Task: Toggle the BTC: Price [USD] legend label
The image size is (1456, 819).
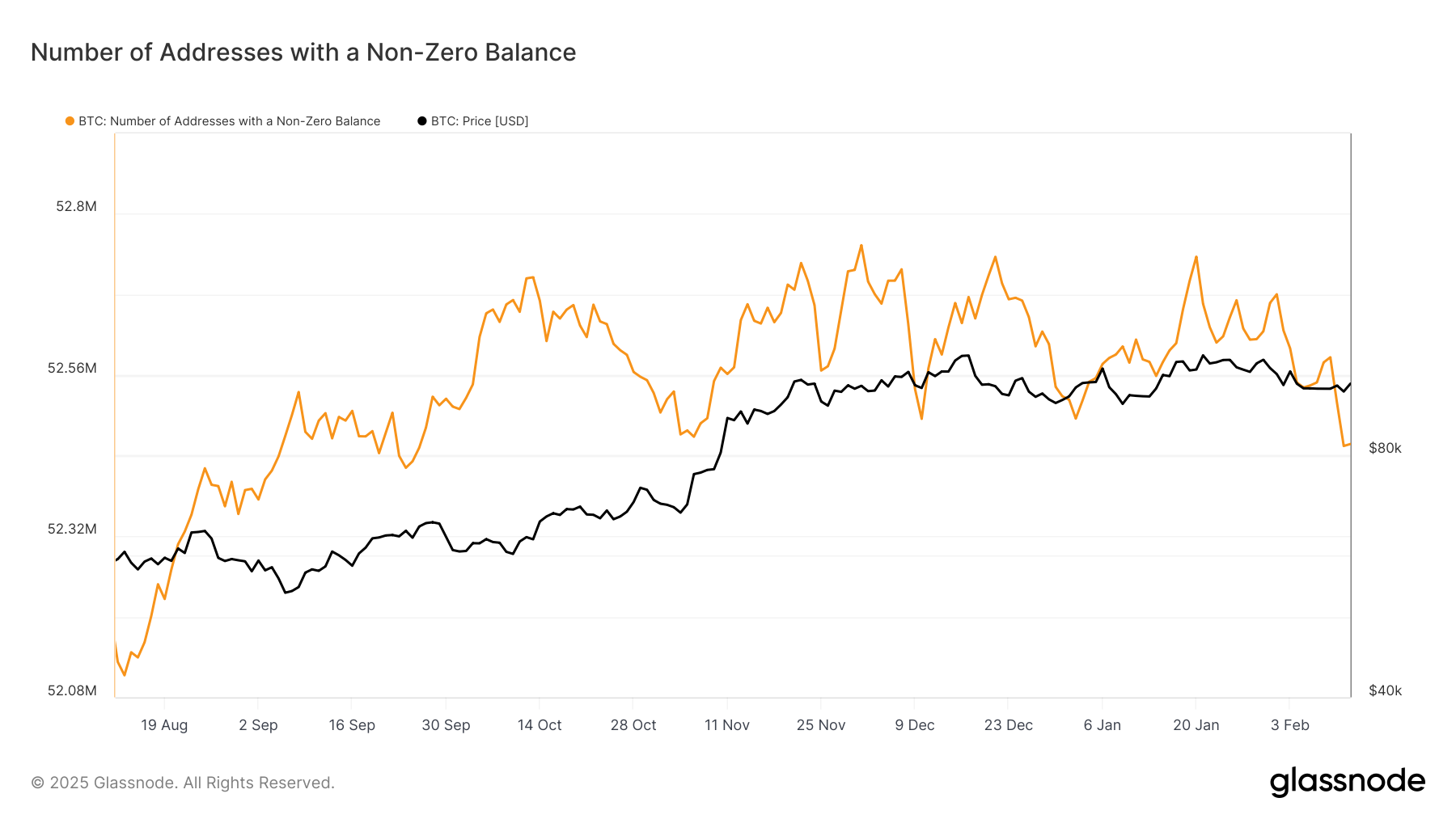Action: click(x=479, y=121)
